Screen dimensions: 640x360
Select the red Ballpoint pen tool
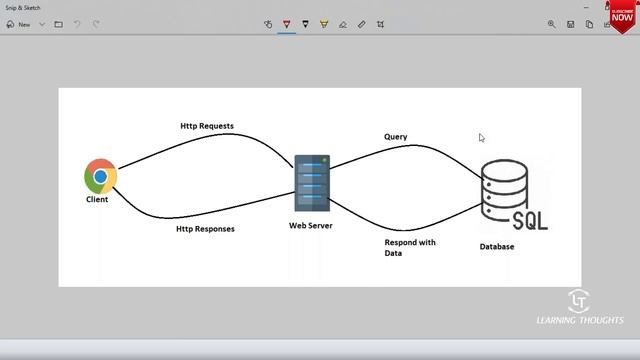pos(287,24)
